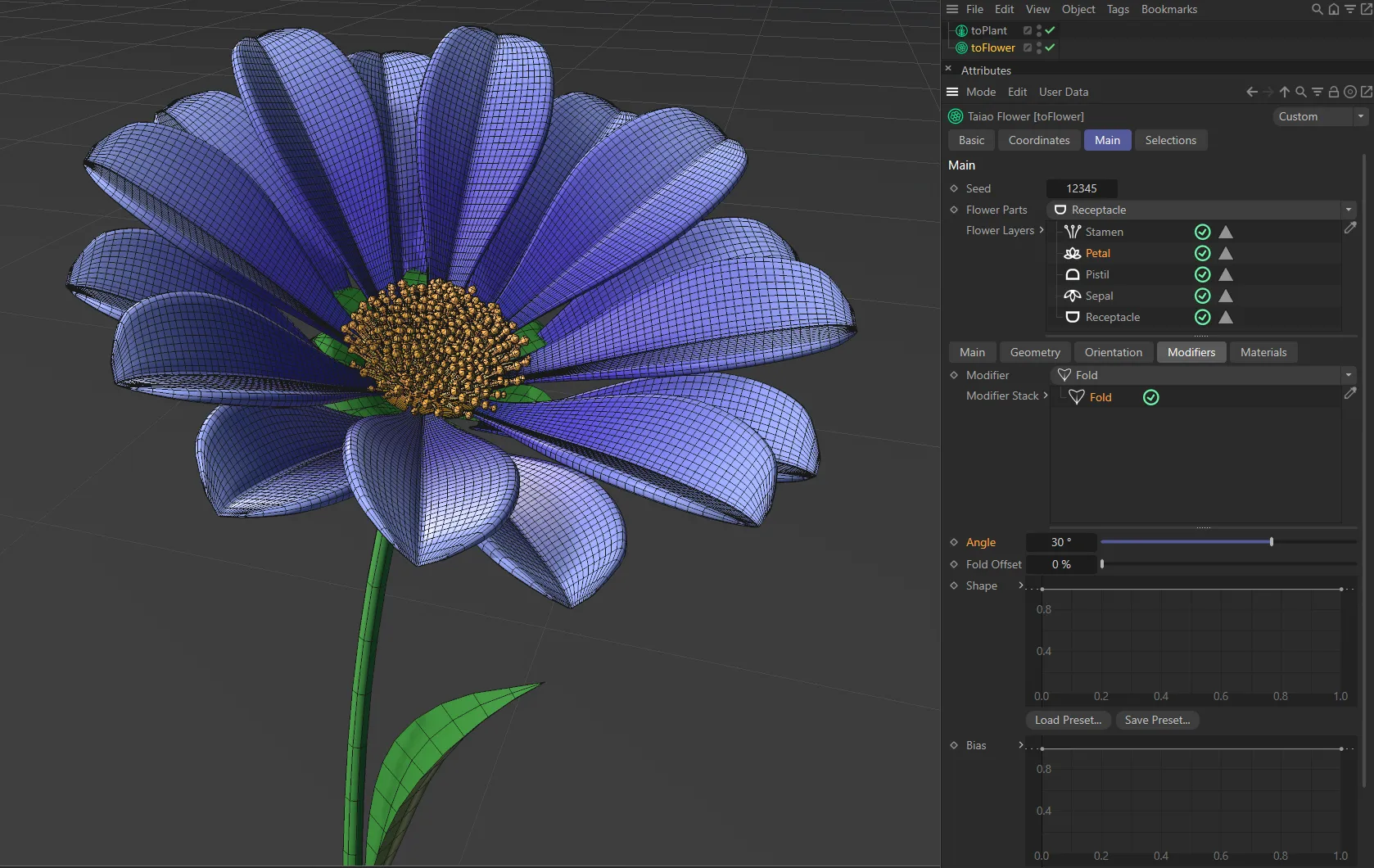Image resolution: width=1374 pixels, height=868 pixels.
Task: Click the Seed value field showing 12345
Action: pyautogui.click(x=1082, y=188)
